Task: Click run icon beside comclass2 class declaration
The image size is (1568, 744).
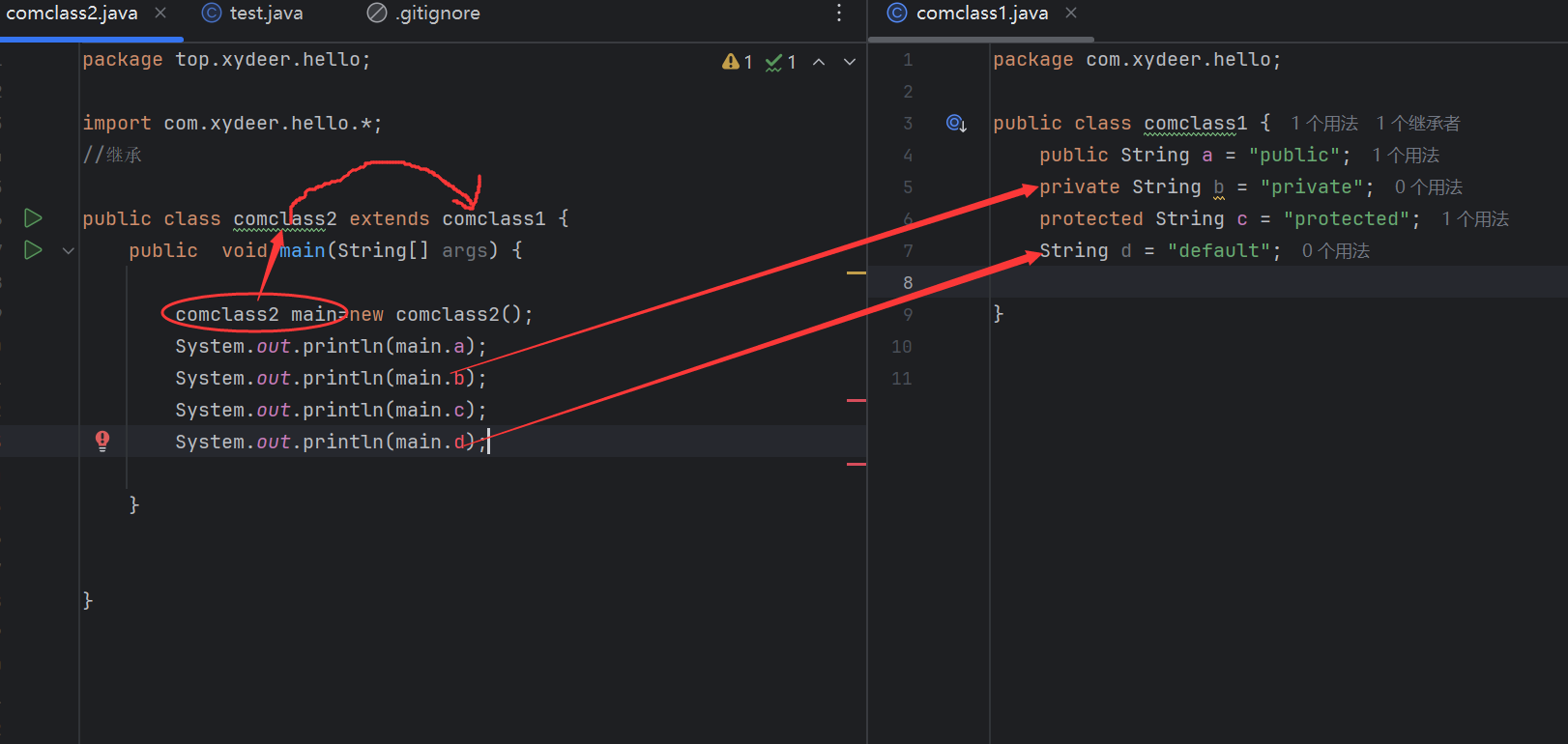Action: pos(33,218)
